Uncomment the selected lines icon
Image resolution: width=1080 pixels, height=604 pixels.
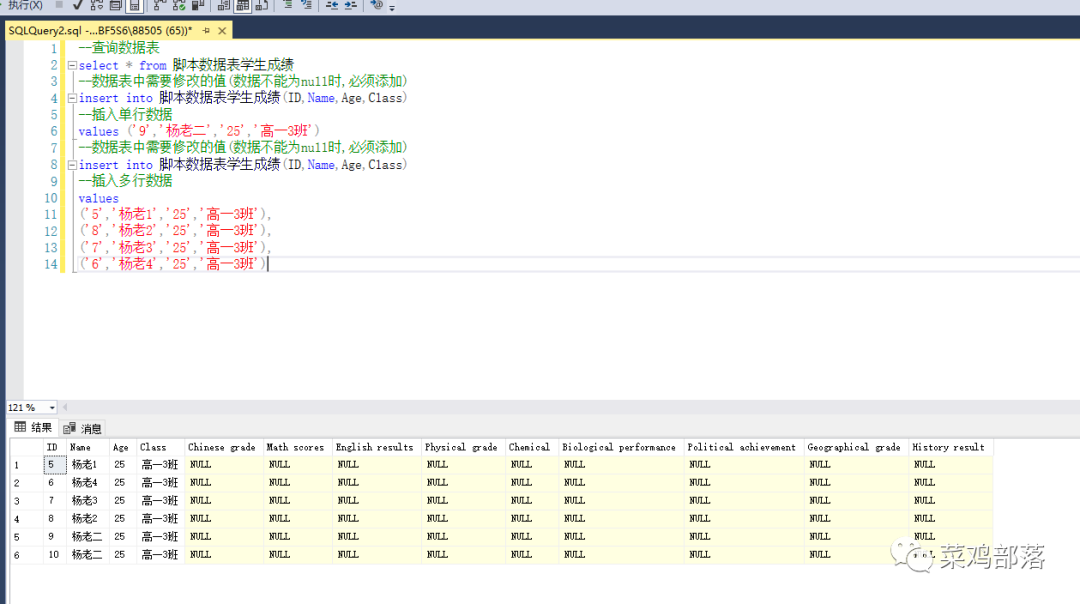pyautogui.click(x=307, y=5)
